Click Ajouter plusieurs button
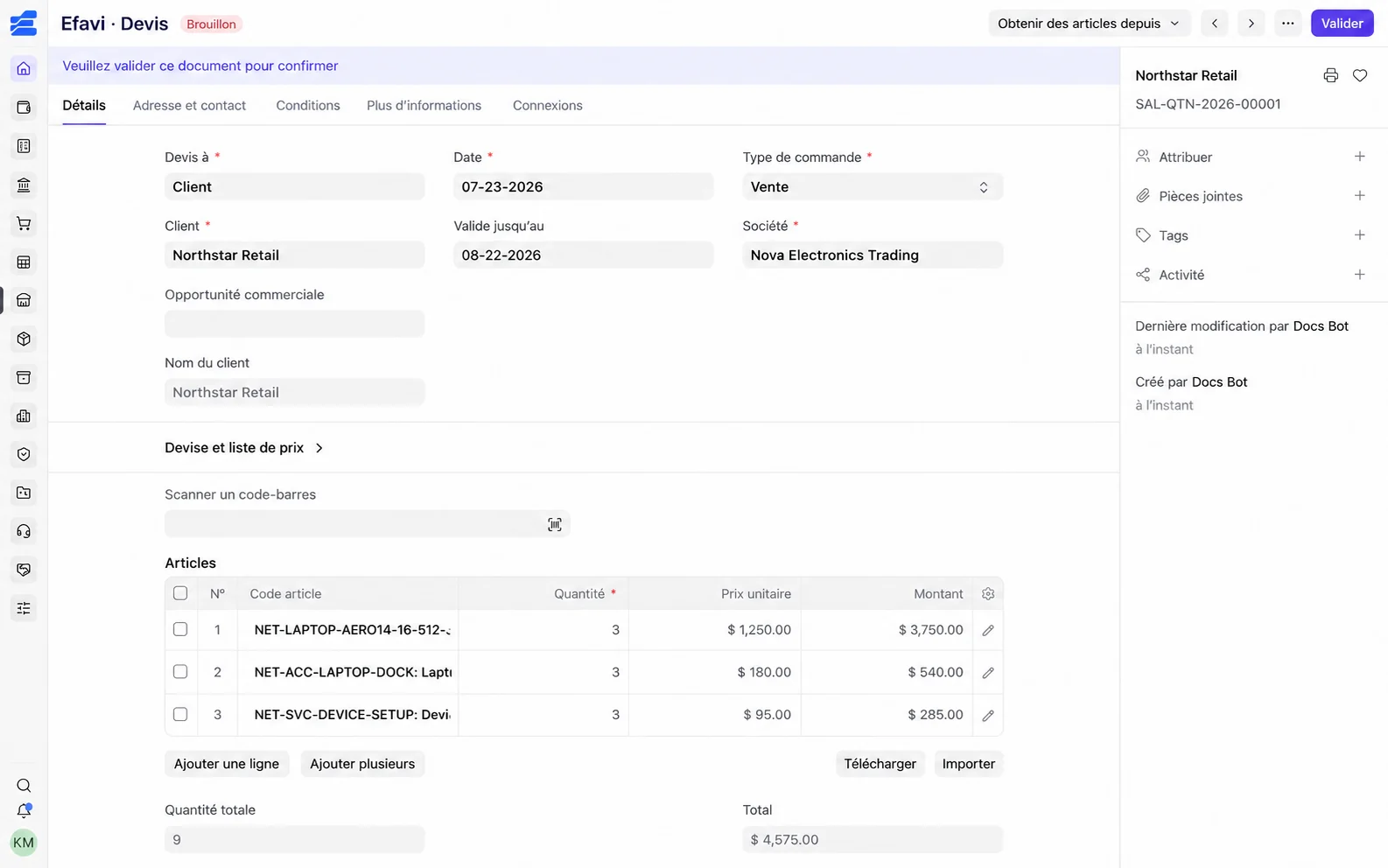 pos(362,764)
